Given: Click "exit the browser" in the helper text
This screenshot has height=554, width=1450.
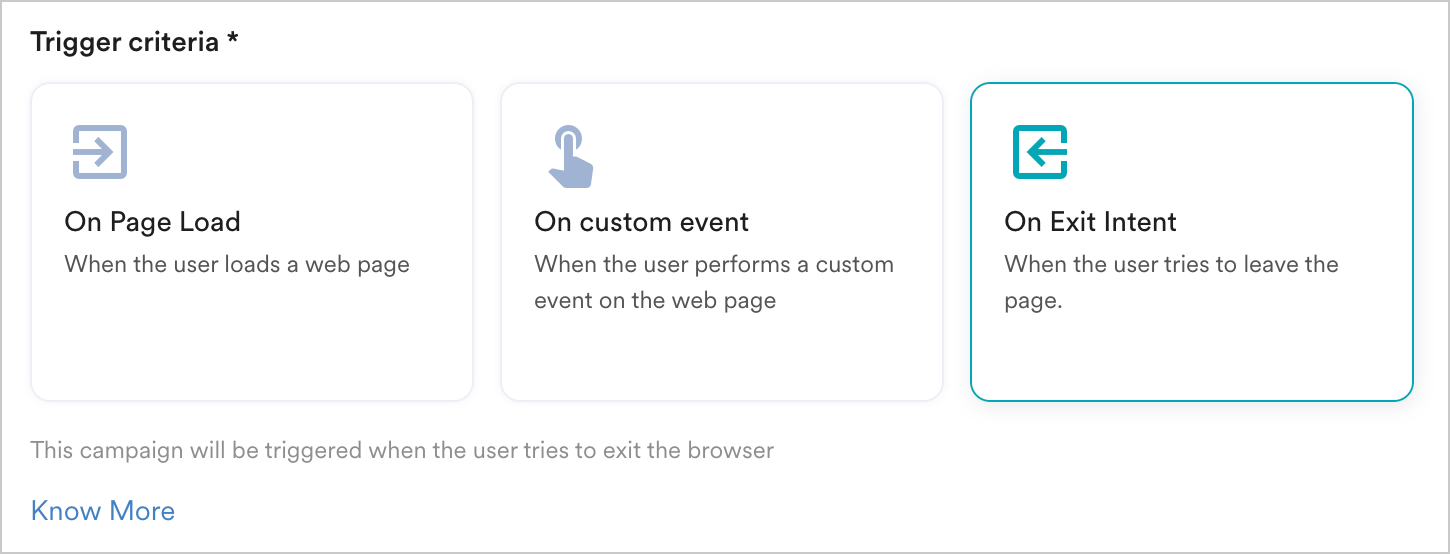Looking at the screenshot, I should (690, 450).
